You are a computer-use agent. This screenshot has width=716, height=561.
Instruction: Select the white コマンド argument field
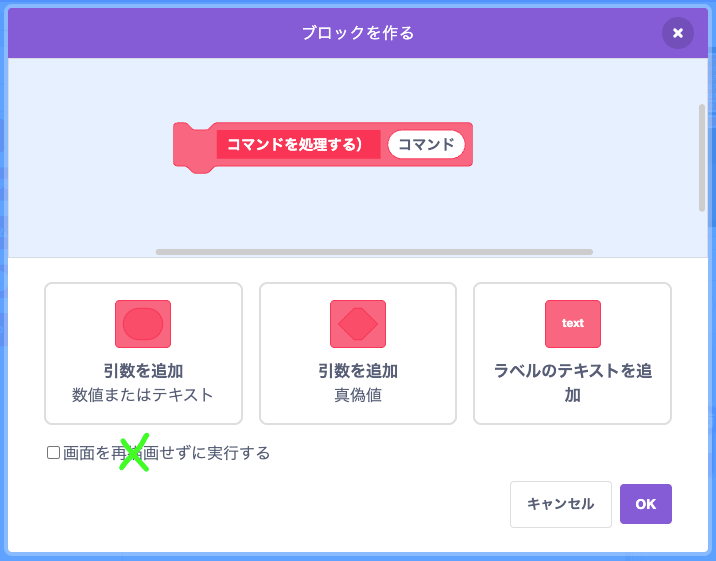coord(427,144)
